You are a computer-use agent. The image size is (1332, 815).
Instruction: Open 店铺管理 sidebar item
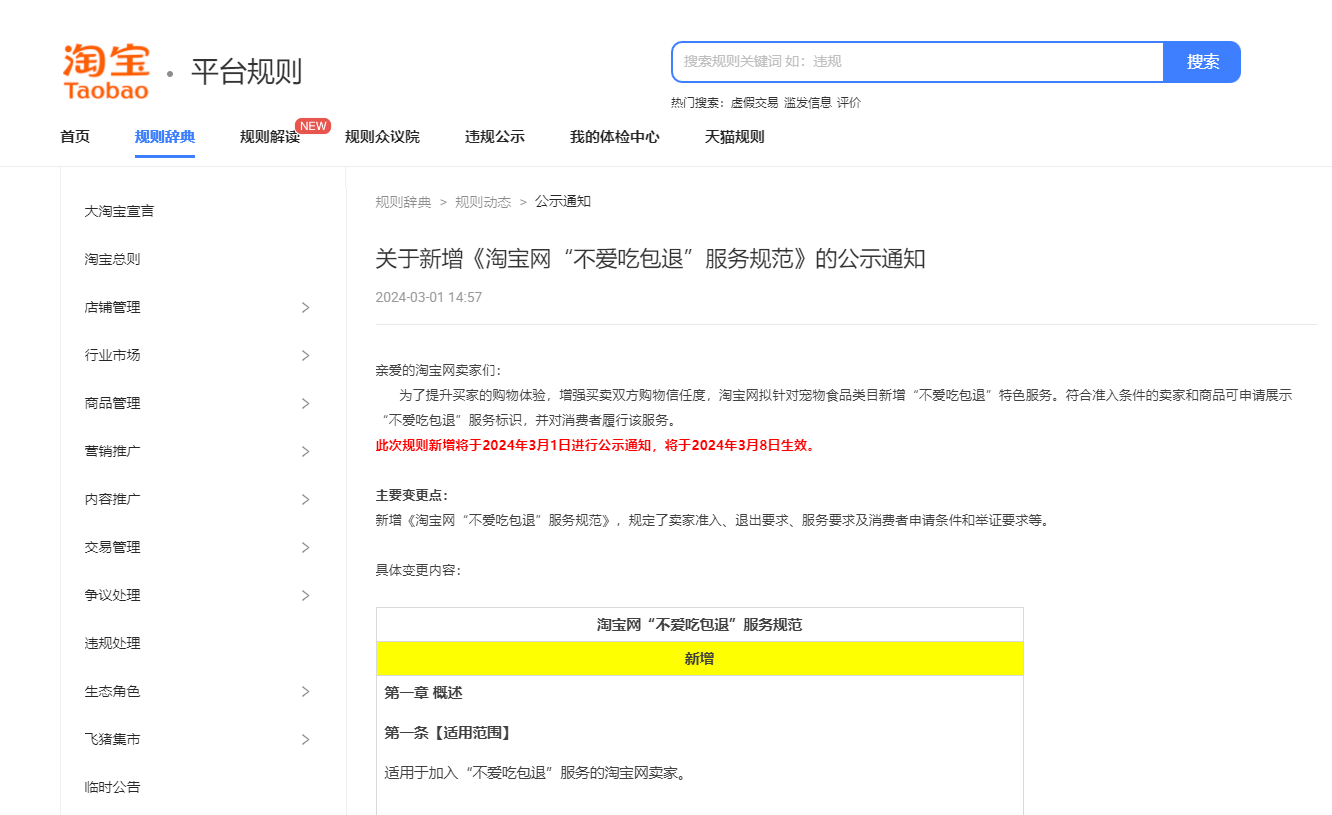[x=112, y=307]
